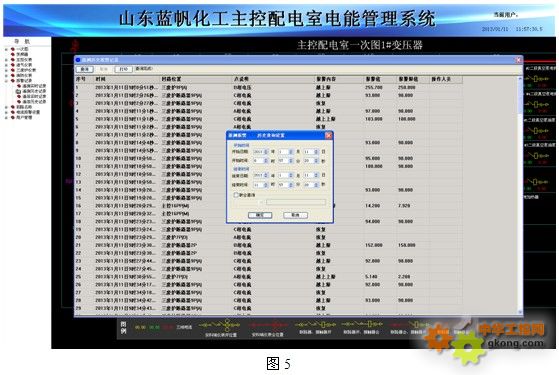Collapse the expanded 报警记录 tree node
This screenshot has height=375, width=559.
[6, 81]
